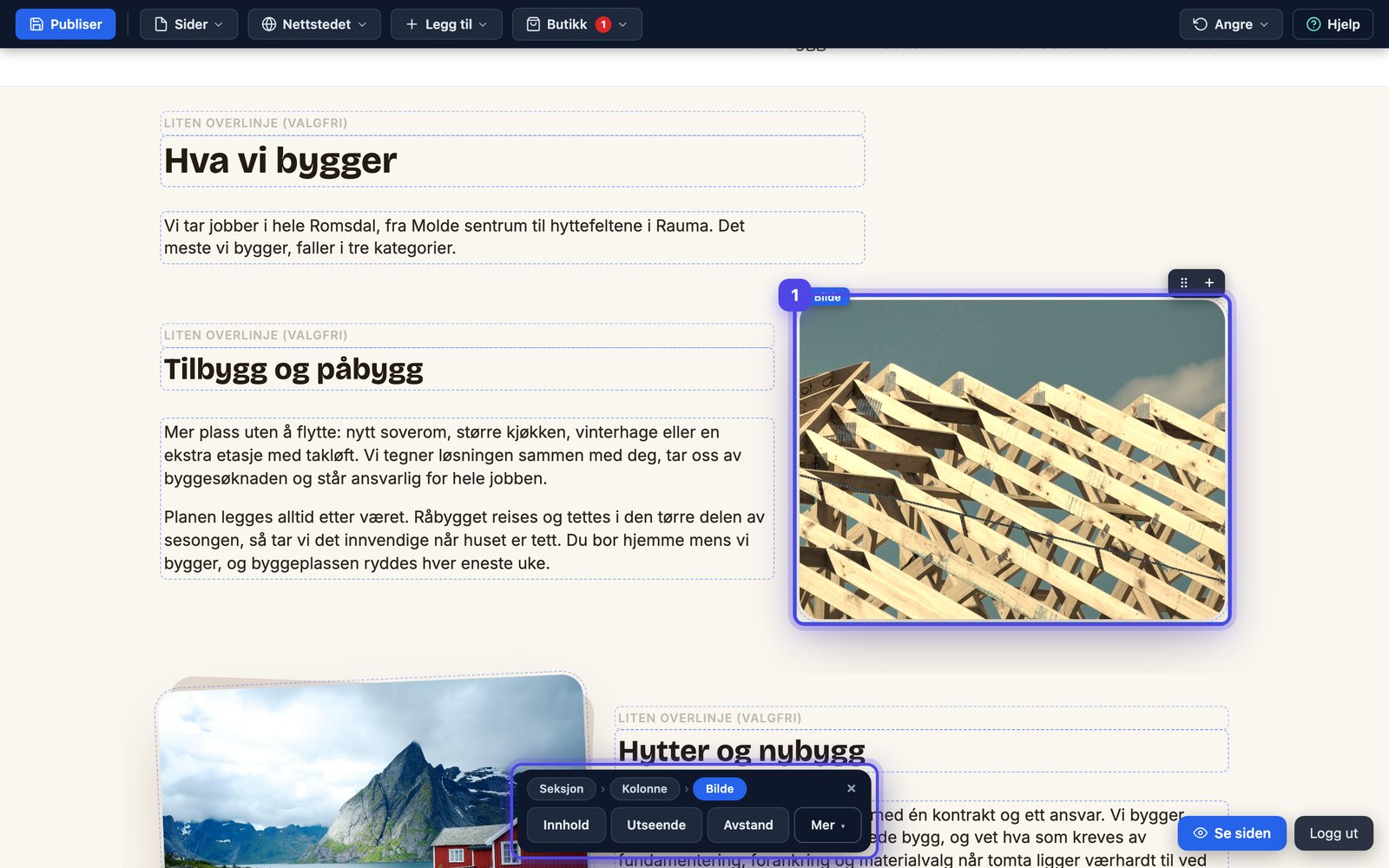Screen dimensions: 1389x868
Task: Open the Legg til dropdown
Action: coord(446,24)
